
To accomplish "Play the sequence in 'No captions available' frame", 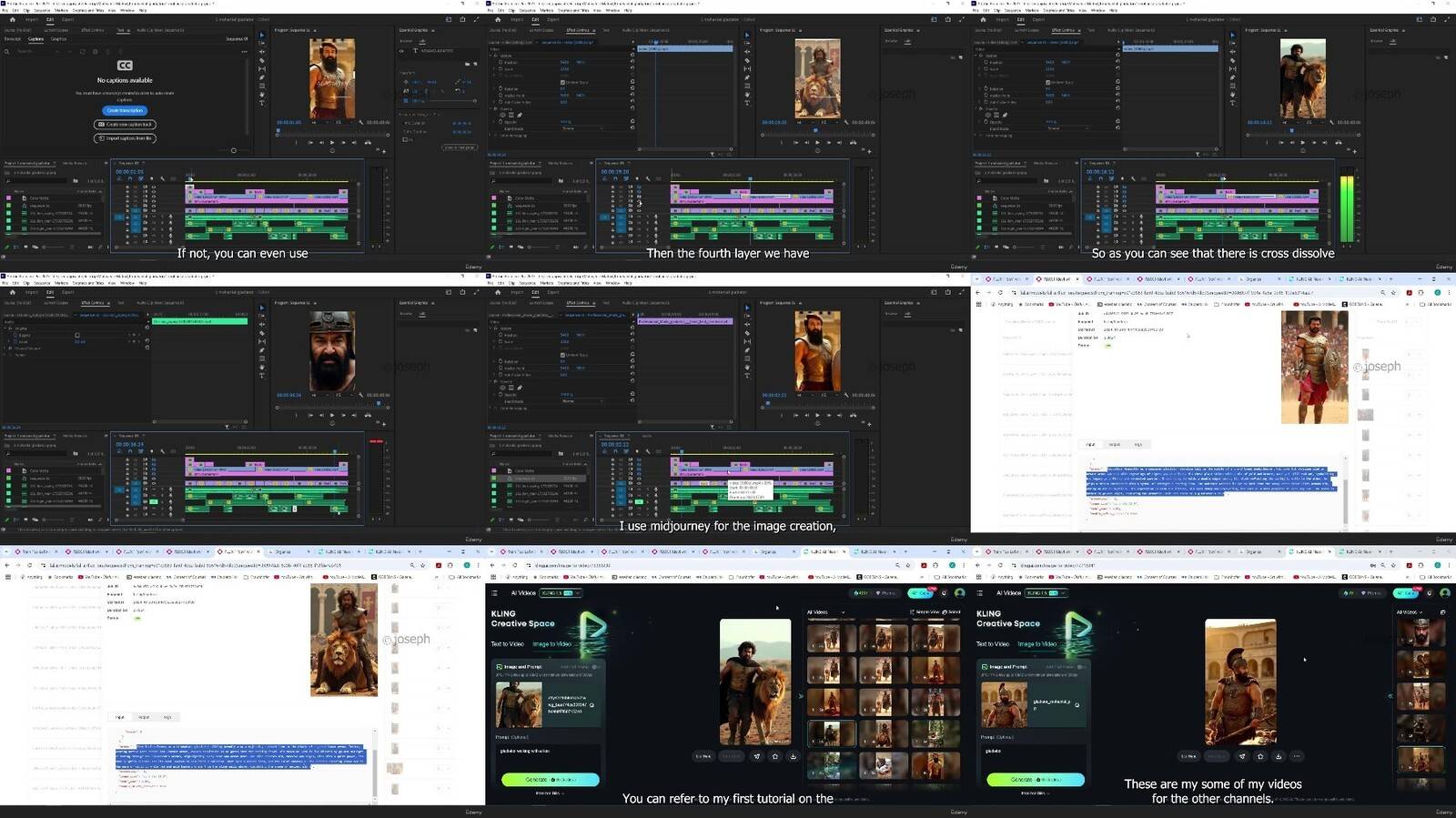I will tap(332, 142).
